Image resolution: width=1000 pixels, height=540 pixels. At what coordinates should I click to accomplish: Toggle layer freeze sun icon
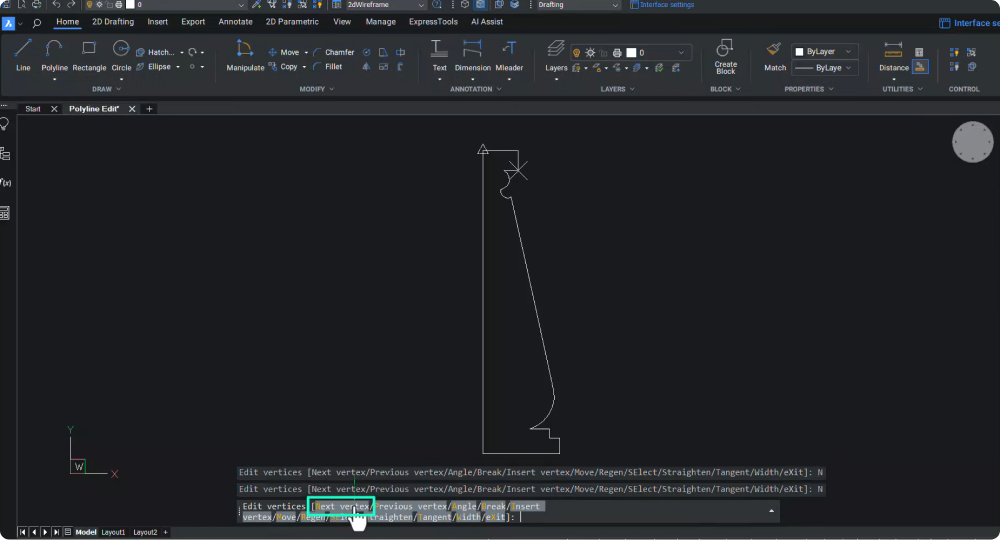point(590,52)
